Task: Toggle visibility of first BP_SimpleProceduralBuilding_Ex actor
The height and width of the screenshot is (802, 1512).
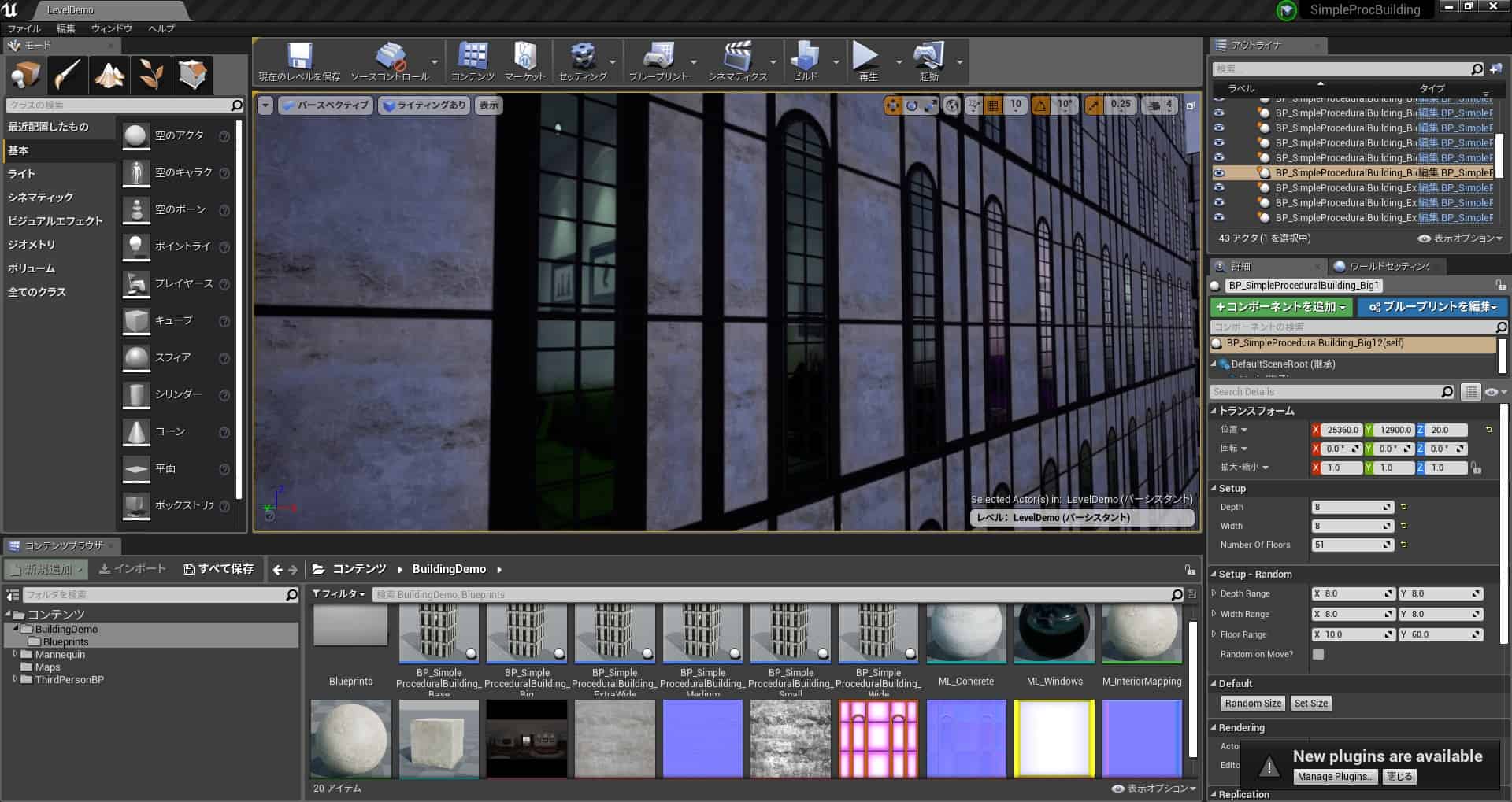Action: point(1219,187)
